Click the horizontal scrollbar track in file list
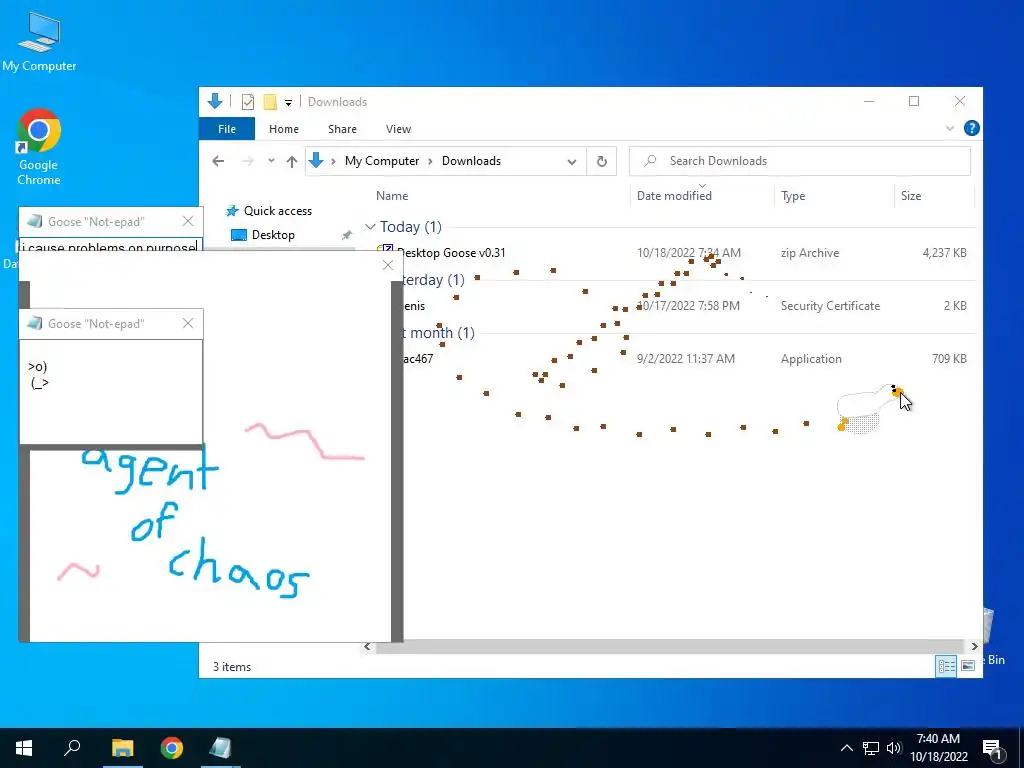The image size is (1024, 768). pyautogui.click(x=671, y=647)
